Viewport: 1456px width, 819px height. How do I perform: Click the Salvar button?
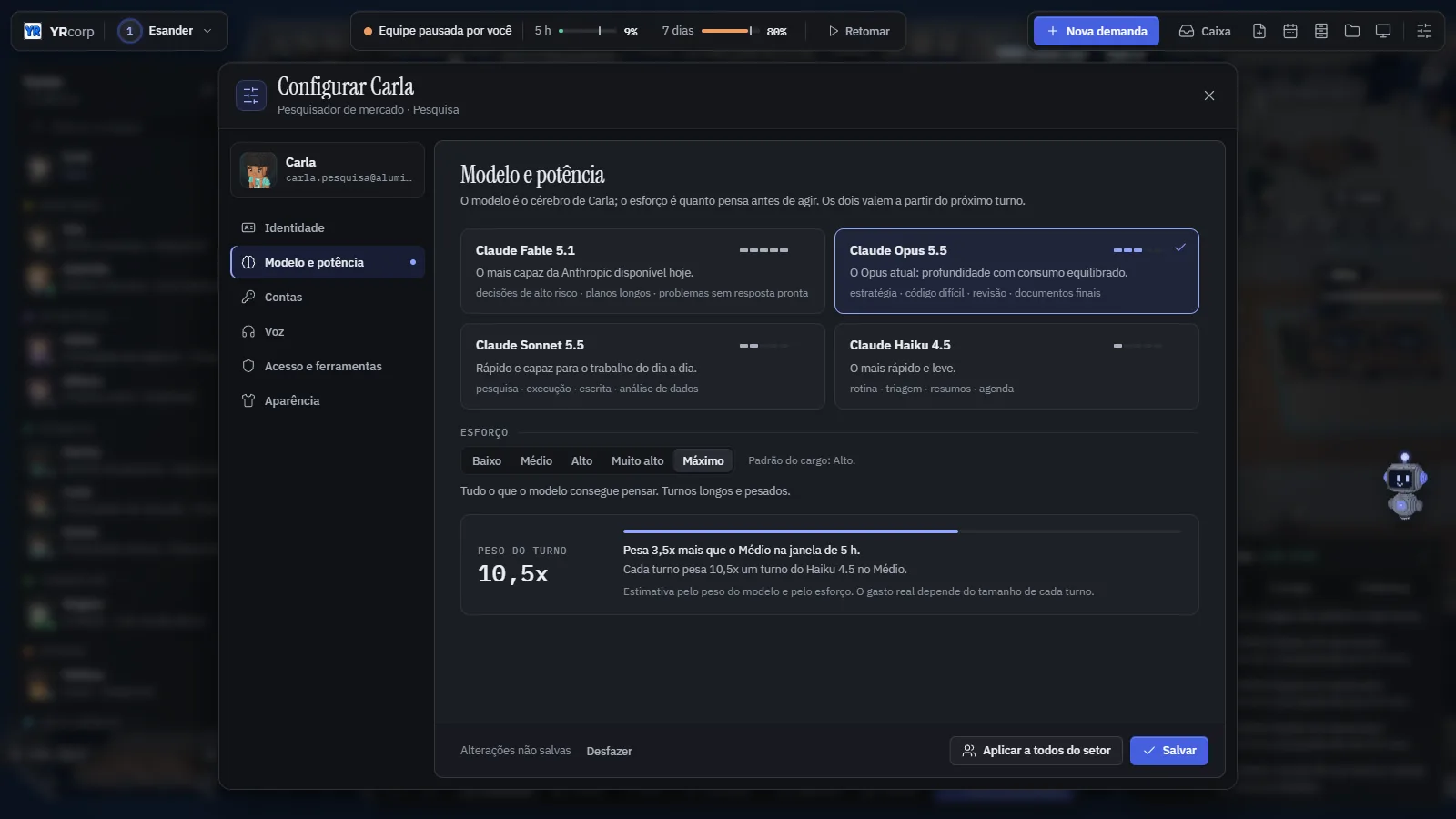1169,751
